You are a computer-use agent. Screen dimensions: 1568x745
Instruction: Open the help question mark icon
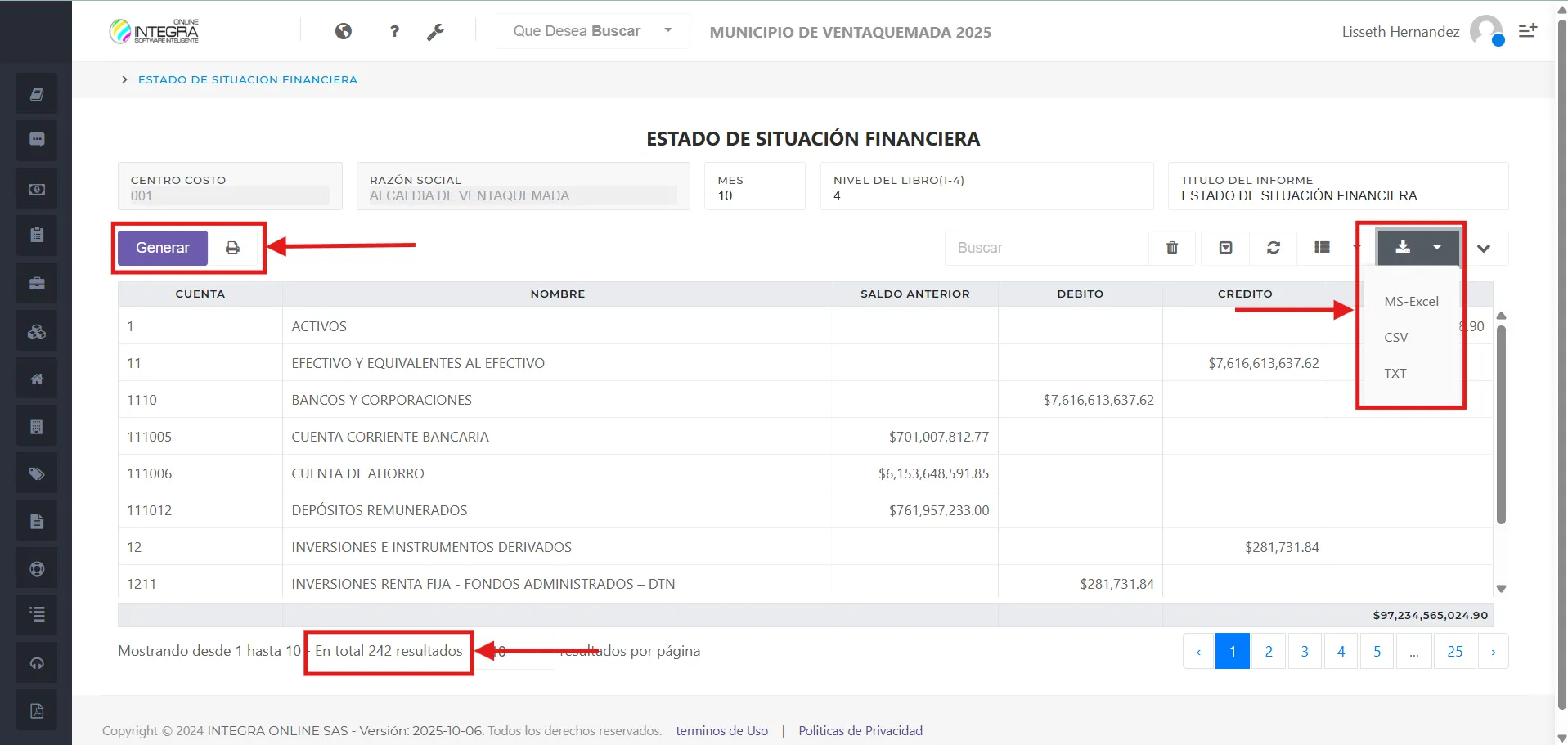click(394, 31)
